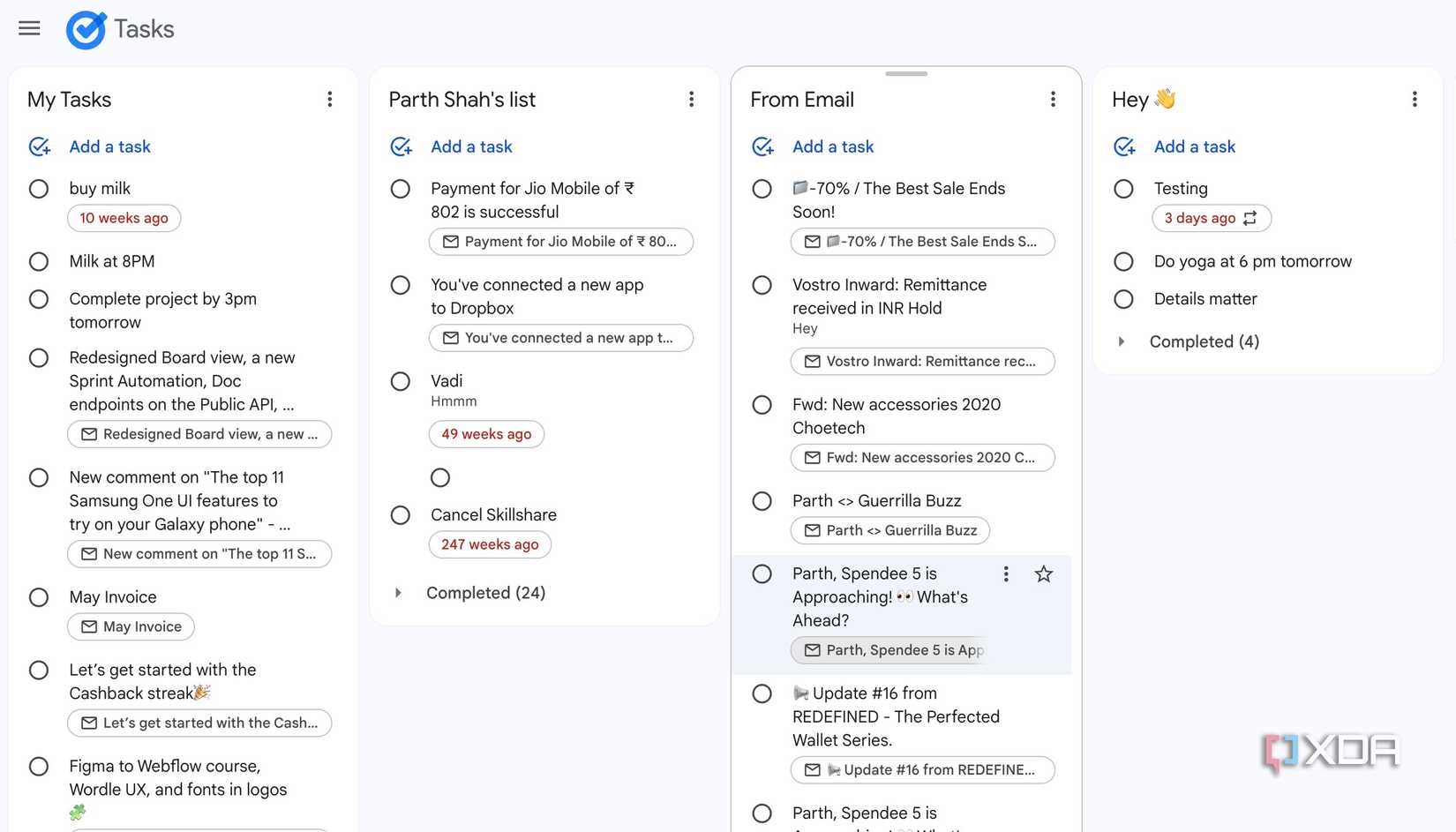Select the My Tasks list title
Screen dimensions: 1456x832
point(70,100)
